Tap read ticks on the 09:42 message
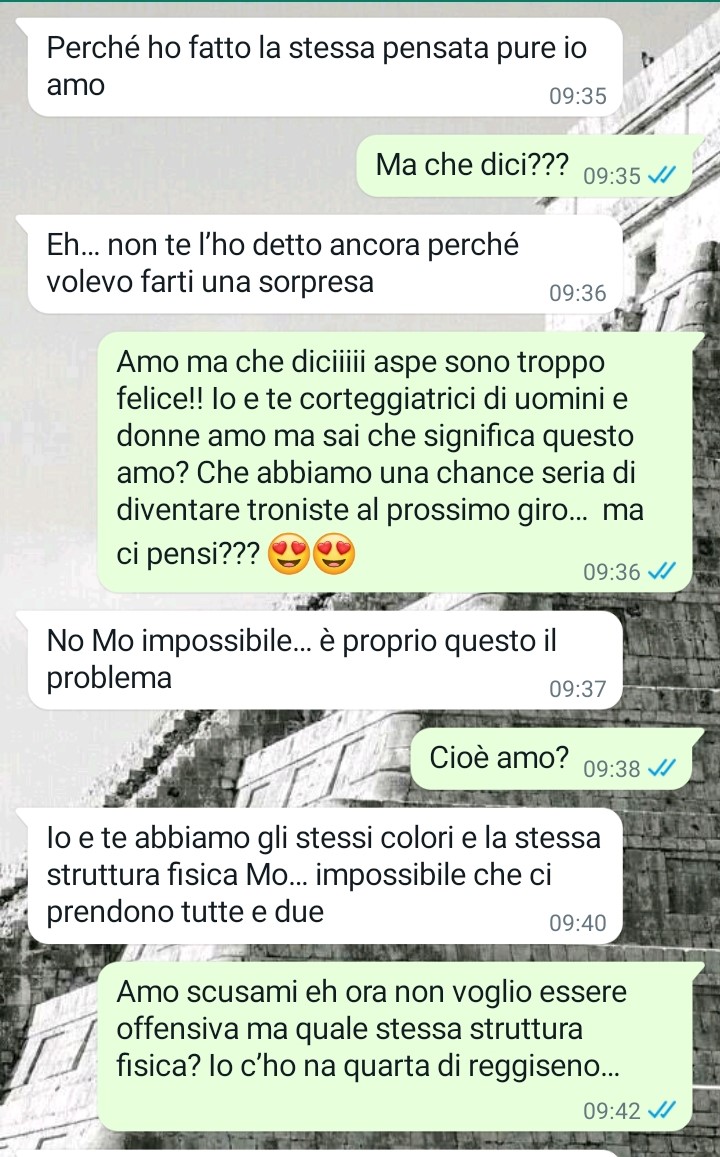Image resolution: width=720 pixels, height=1157 pixels. point(662,1110)
